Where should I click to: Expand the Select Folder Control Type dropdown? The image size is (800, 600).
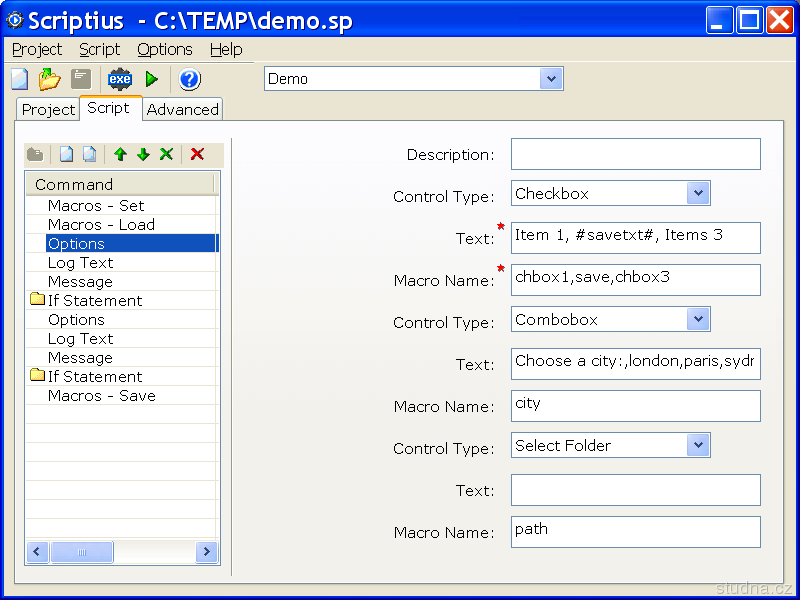click(698, 445)
